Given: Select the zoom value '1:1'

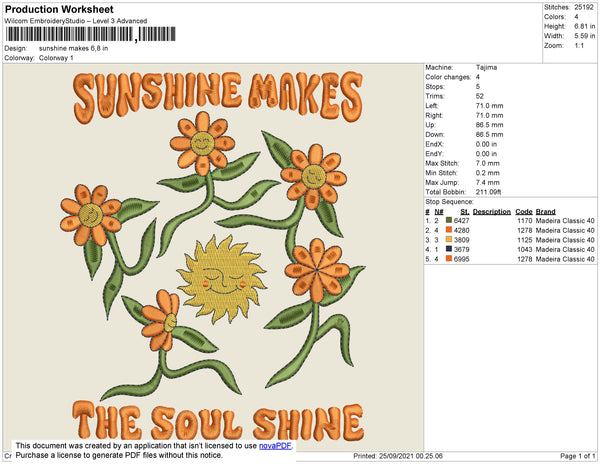Looking at the screenshot, I should click(x=579, y=46).
